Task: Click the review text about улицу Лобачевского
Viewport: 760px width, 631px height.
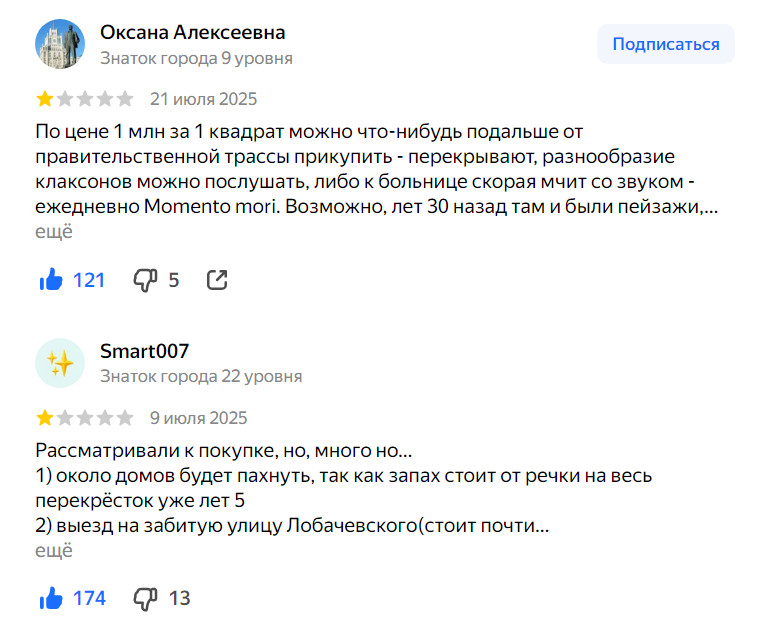Action: [293, 524]
